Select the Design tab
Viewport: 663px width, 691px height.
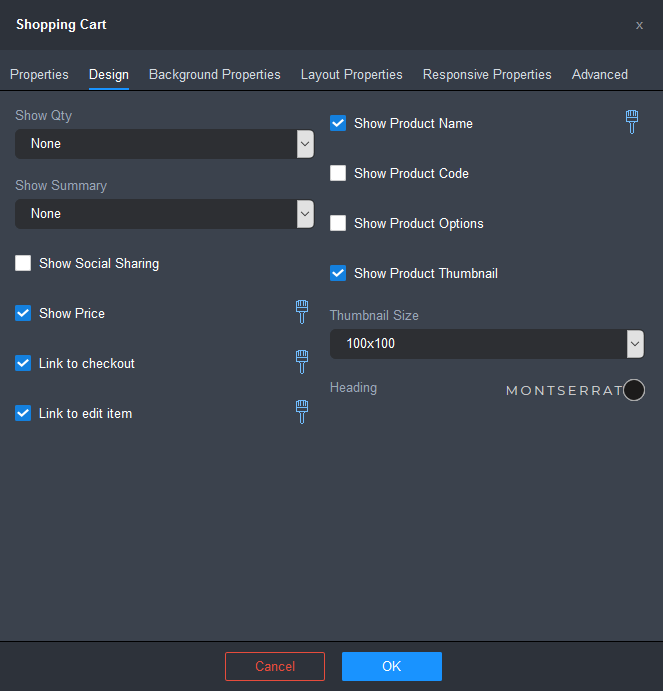click(x=109, y=74)
